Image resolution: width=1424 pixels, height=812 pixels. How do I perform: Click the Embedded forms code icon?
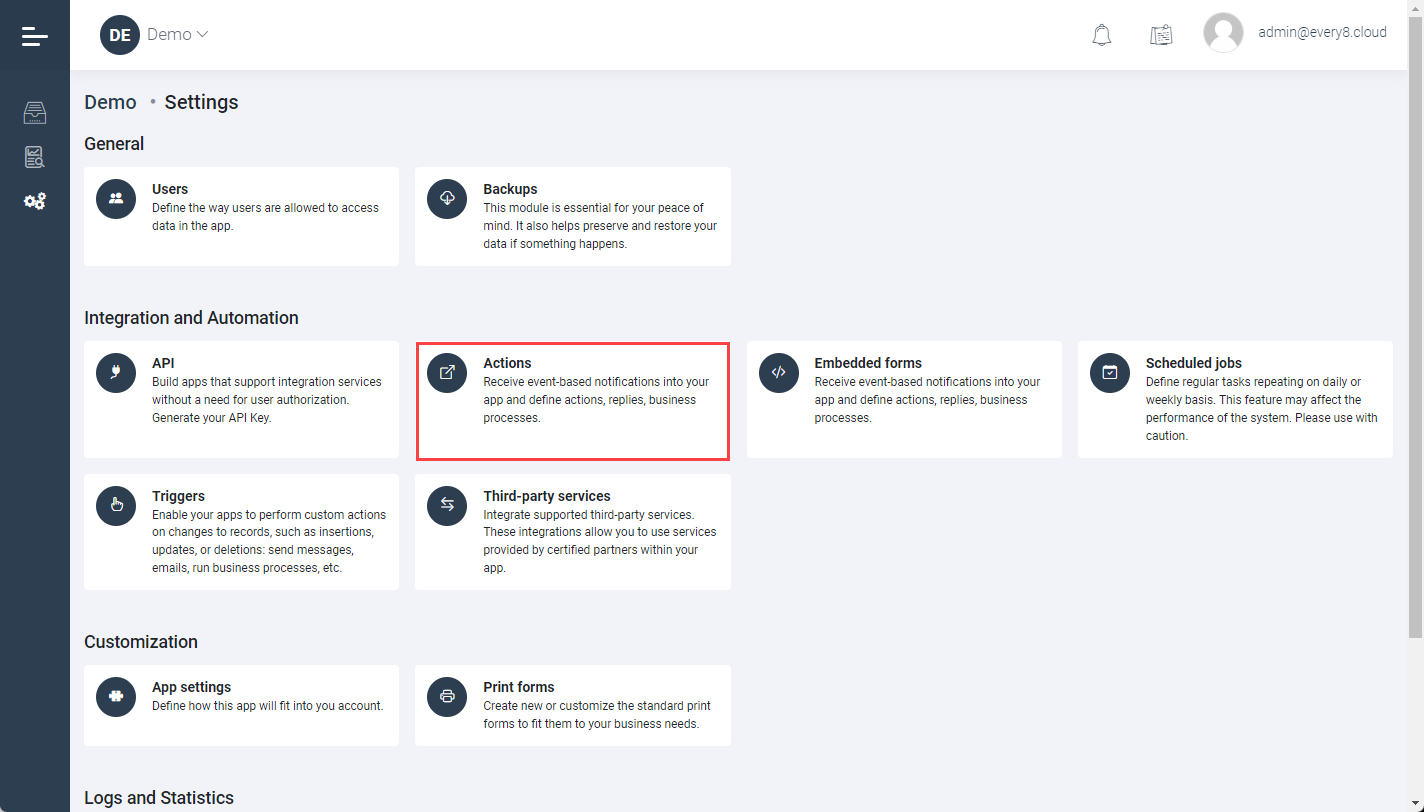(778, 372)
